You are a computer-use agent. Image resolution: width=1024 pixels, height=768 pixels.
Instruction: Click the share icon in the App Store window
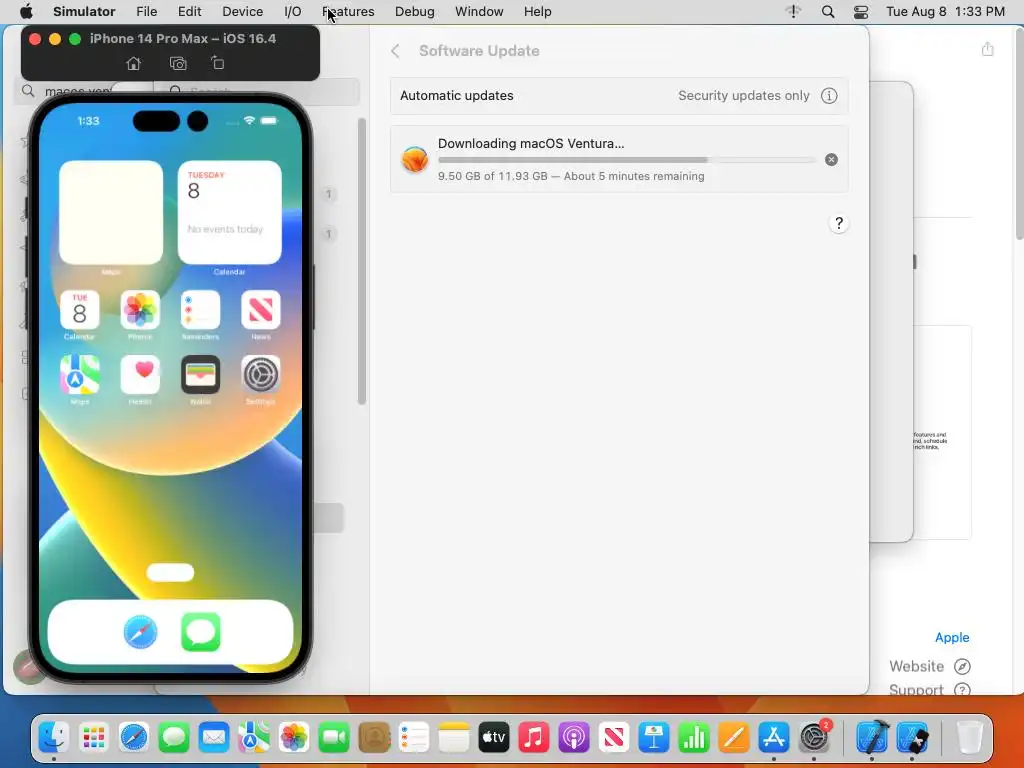(987, 49)
